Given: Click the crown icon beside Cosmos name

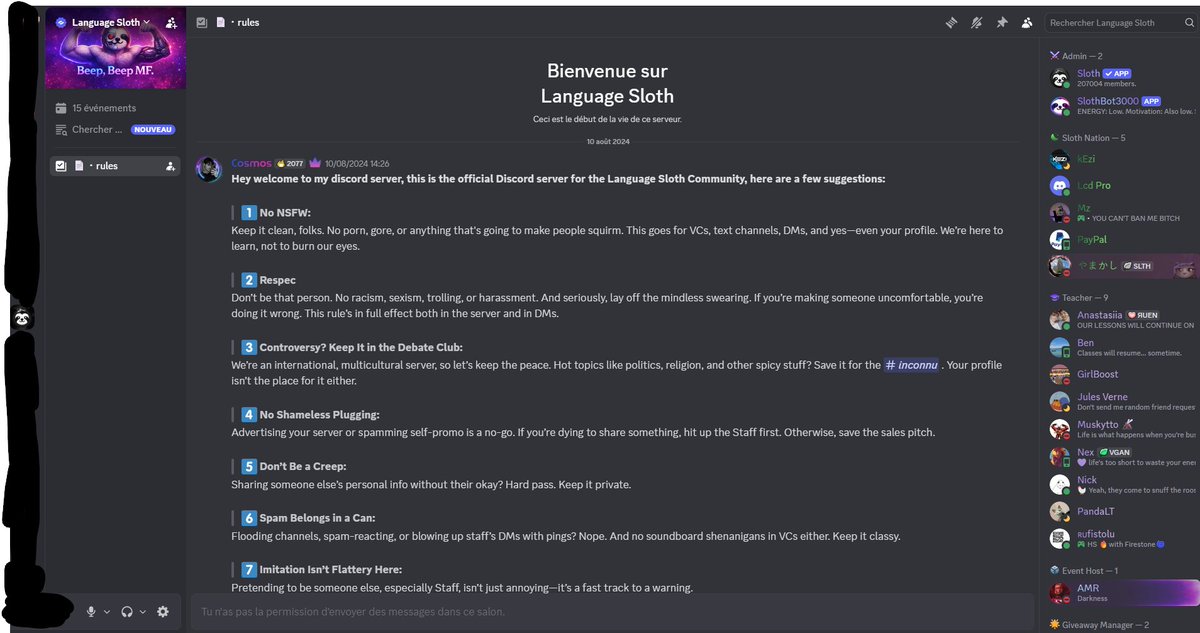Looking at the screenshot, I should [x=314, y=163].
